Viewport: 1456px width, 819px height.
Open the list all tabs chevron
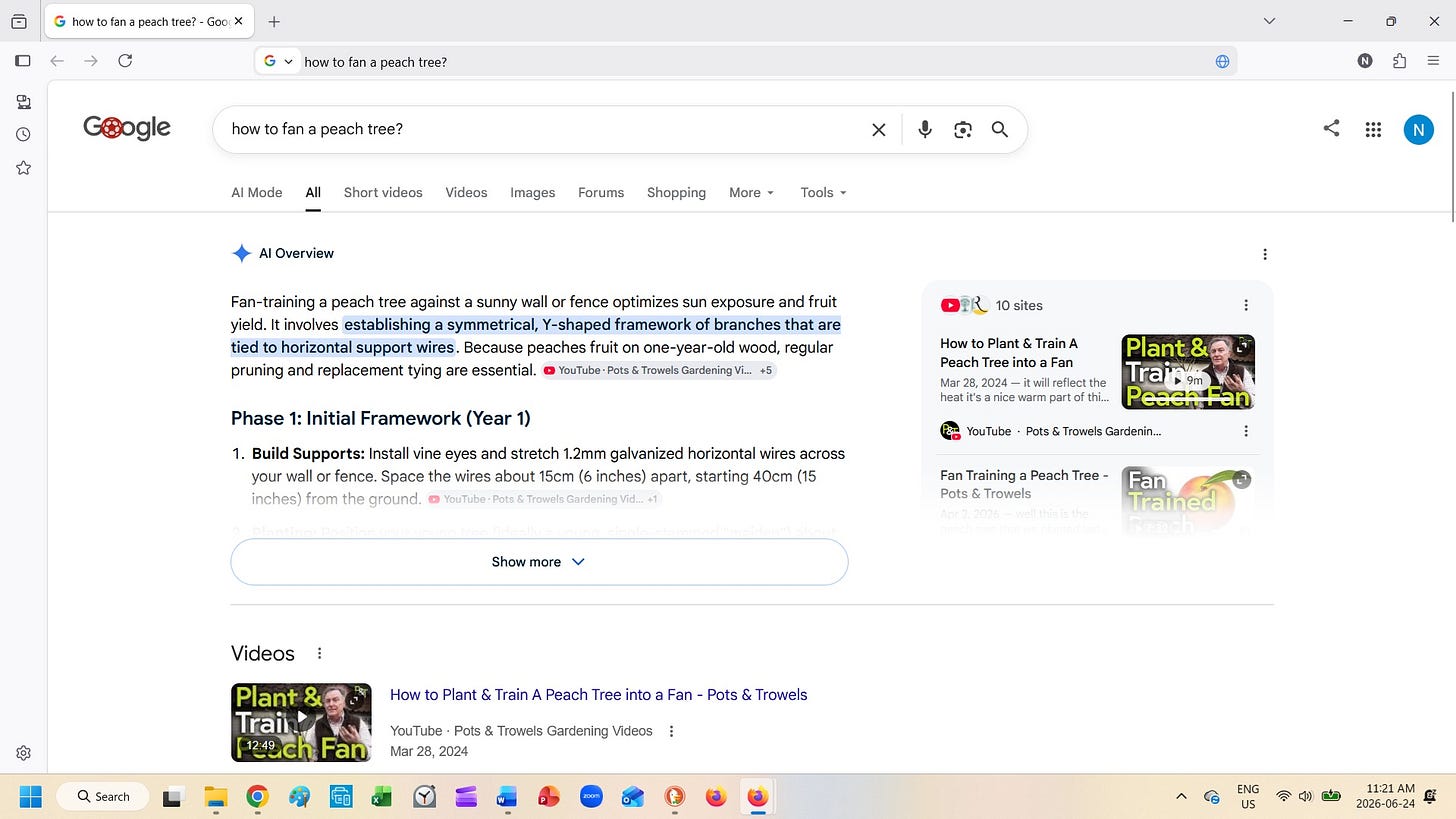(1269, 21)
